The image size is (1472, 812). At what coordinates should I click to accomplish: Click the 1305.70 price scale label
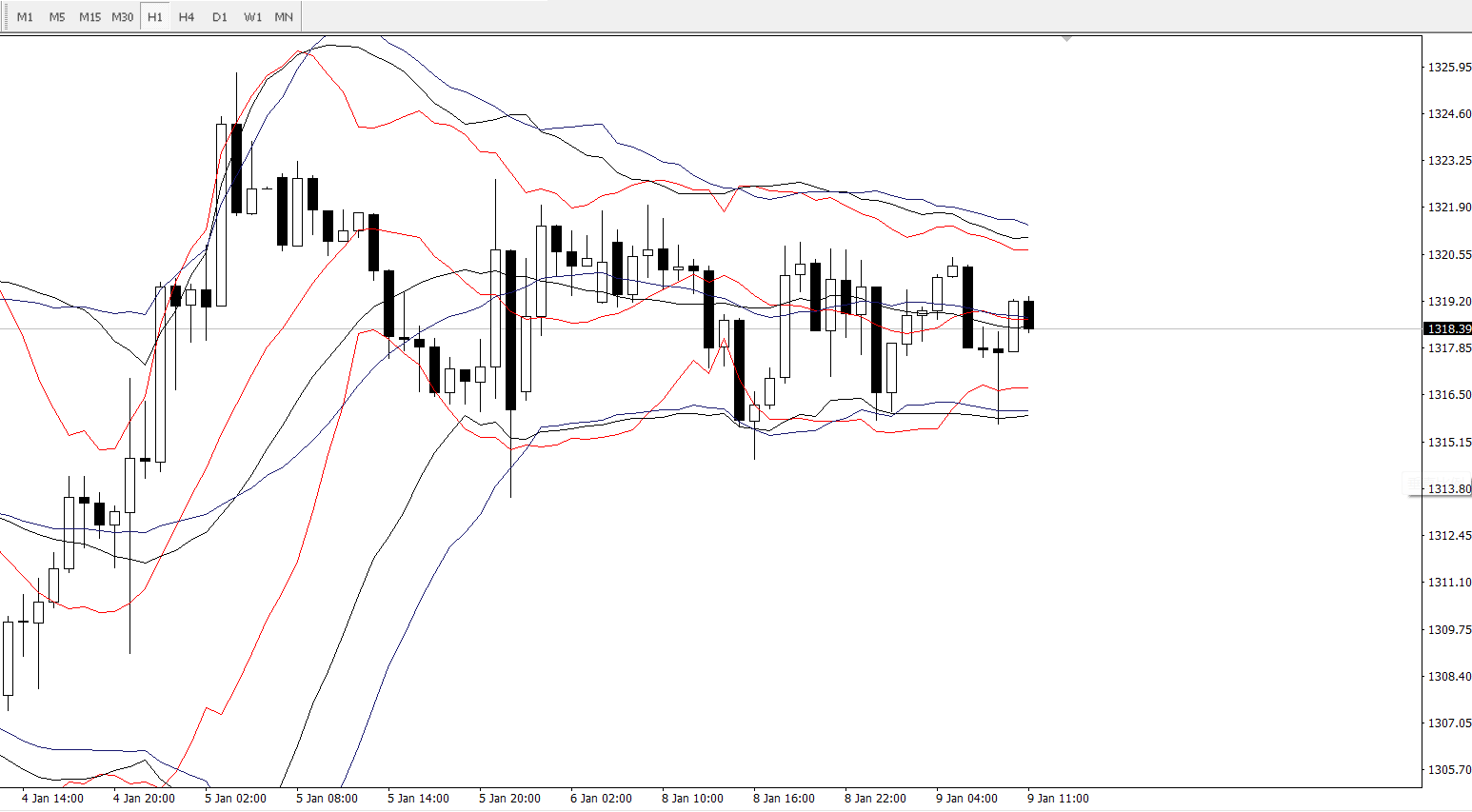point(1448,769)
